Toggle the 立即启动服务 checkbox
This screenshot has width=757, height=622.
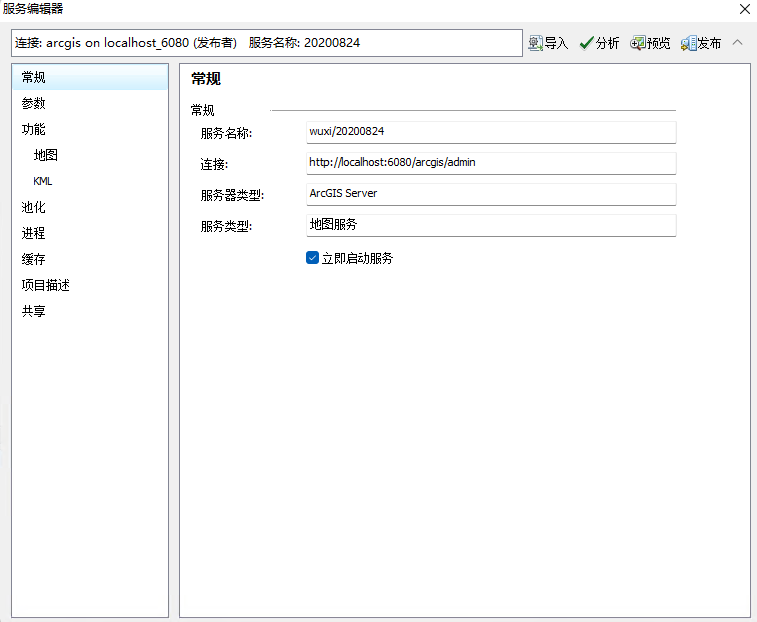[x=313, y=258]
